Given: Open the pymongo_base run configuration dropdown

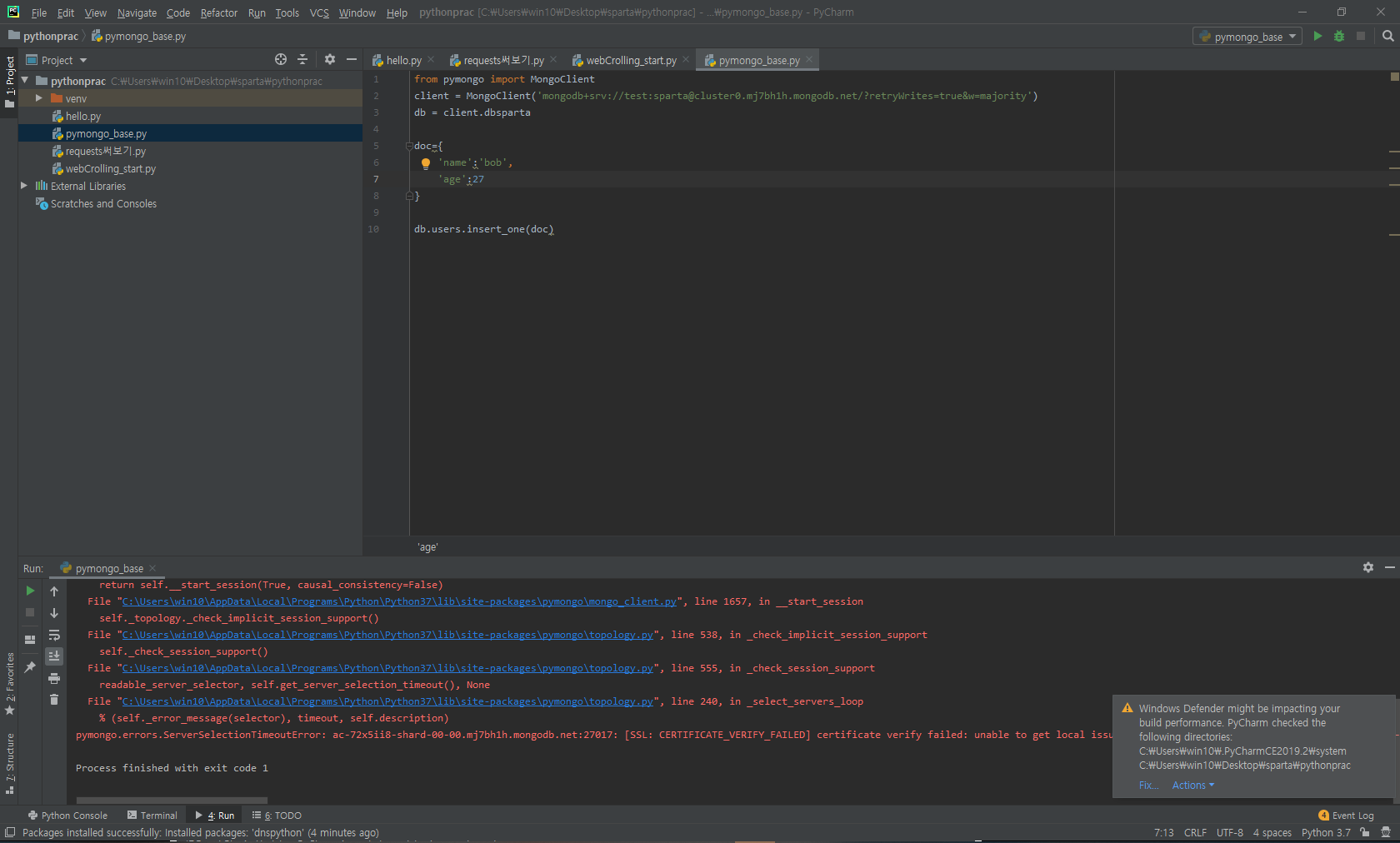Looking at the screenshot, I should [1247, 37].
